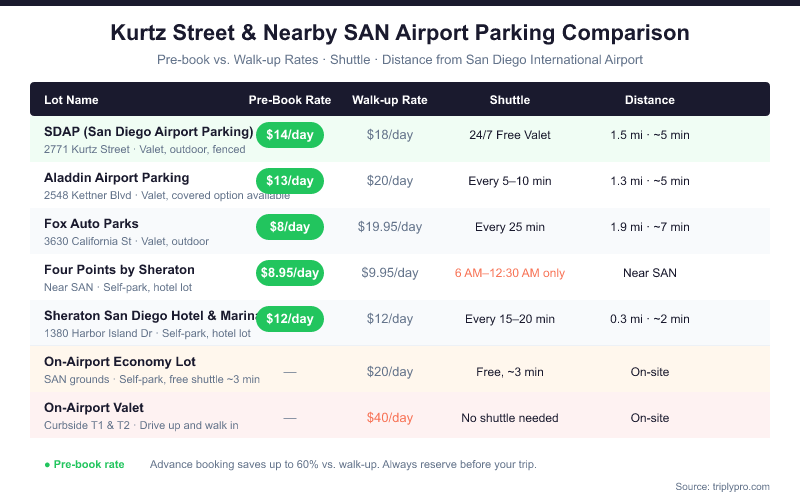Image resolution: width=800 pixels, height=500 pixels.
Task: Click the Fox Auto Parks $8/day badge
Action: click(290, 227)
